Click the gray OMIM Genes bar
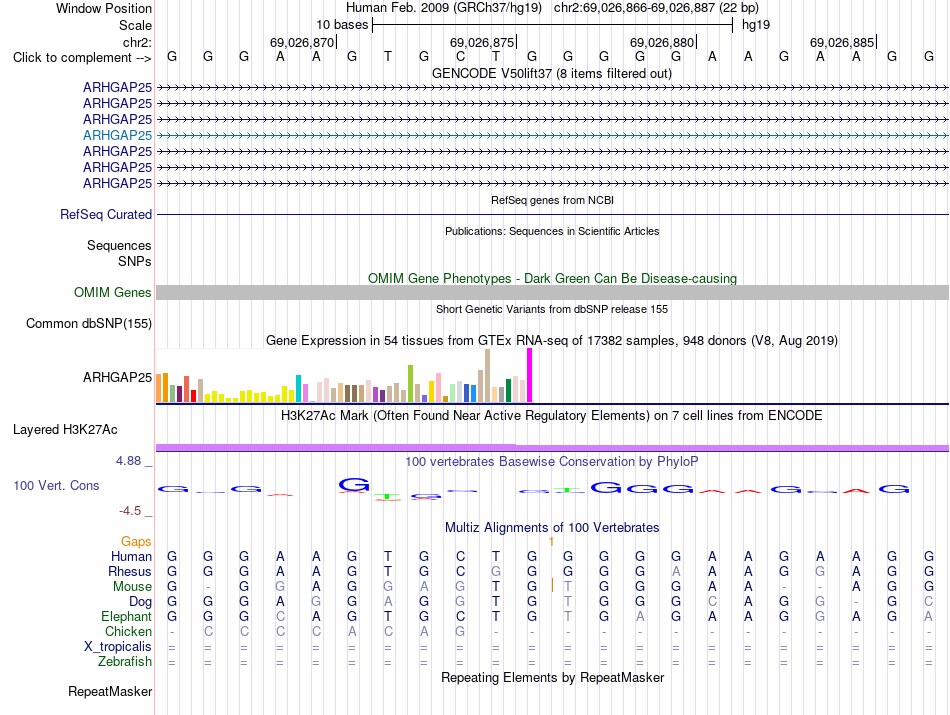 [552, 293]
